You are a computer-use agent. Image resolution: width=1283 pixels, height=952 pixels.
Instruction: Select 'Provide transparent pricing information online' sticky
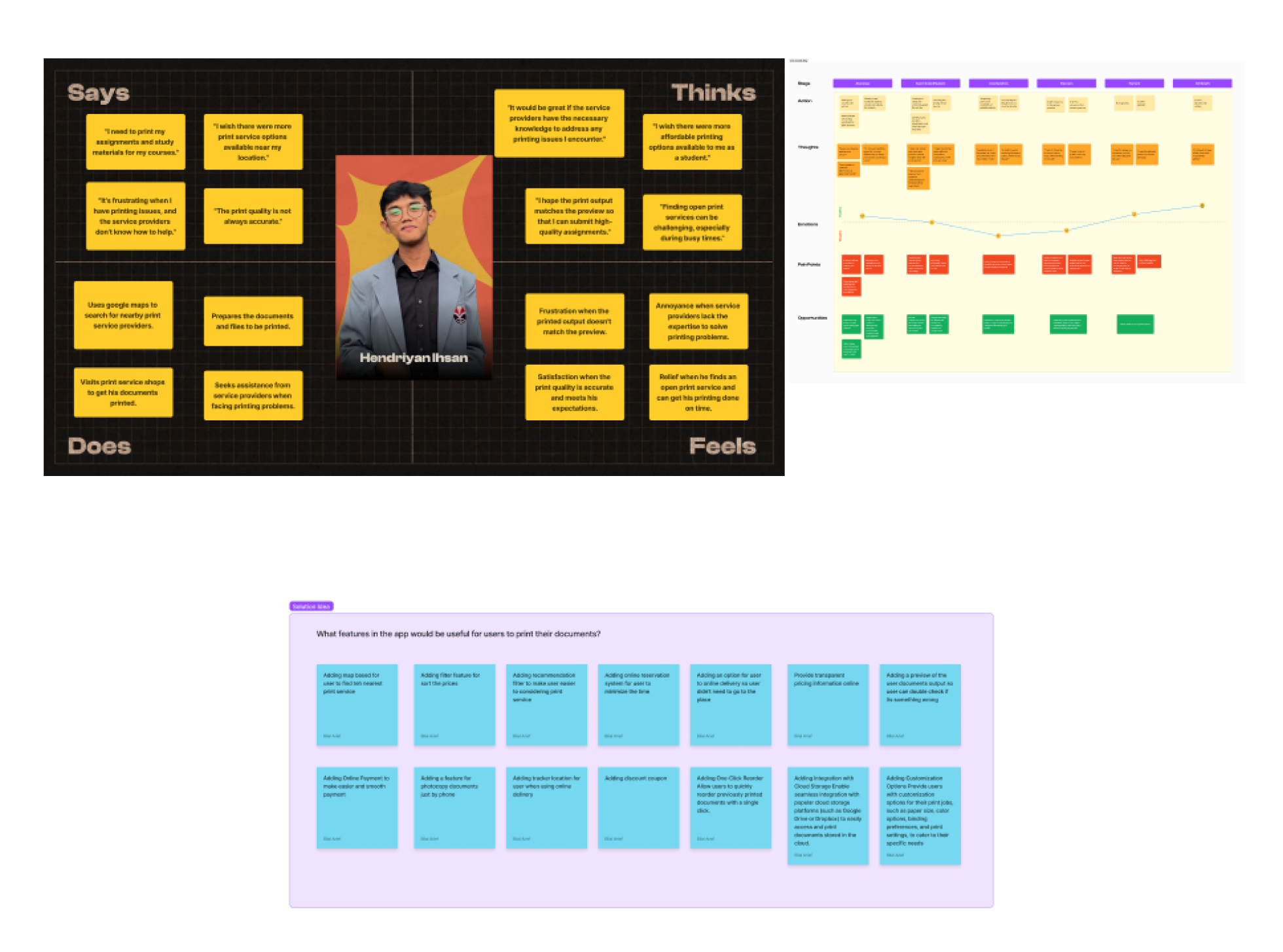[827, 704]
